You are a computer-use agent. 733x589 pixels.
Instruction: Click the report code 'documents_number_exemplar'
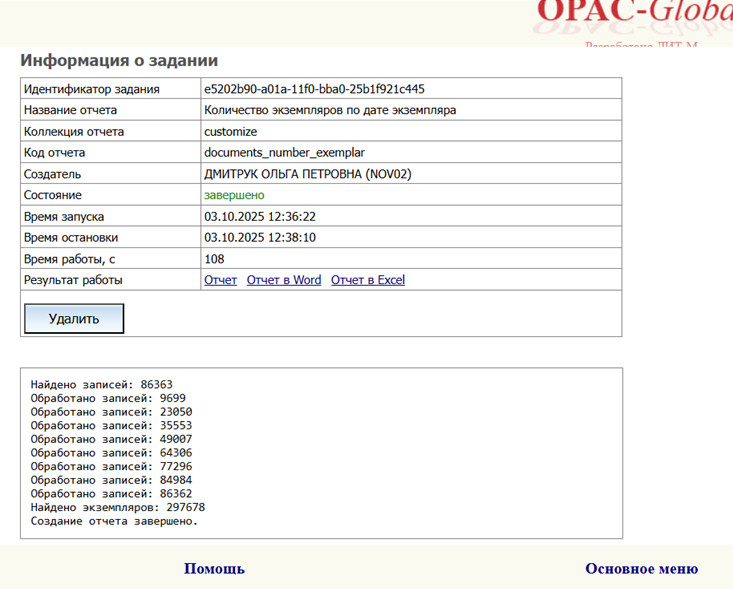[284, 153]
